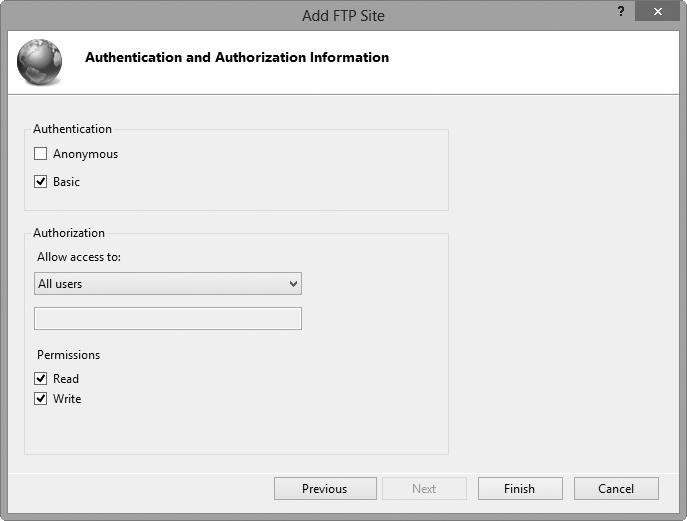This screenshot has width=687, height=521.
Task: Toggle the Read permission checkbox
Action: click(40, 378)
